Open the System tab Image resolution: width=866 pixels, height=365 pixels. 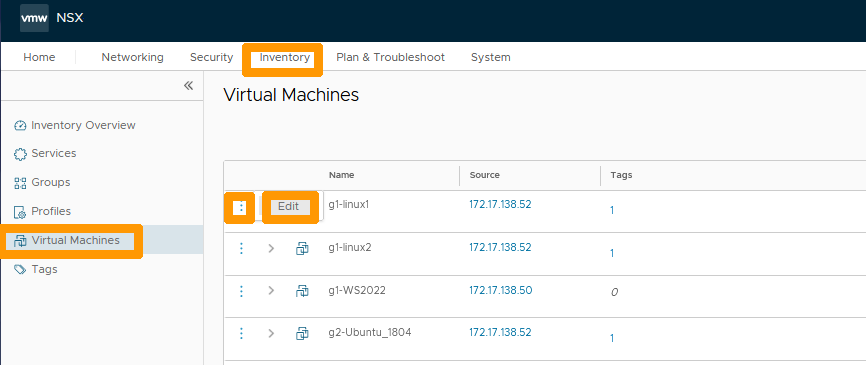tap(490, 57)
